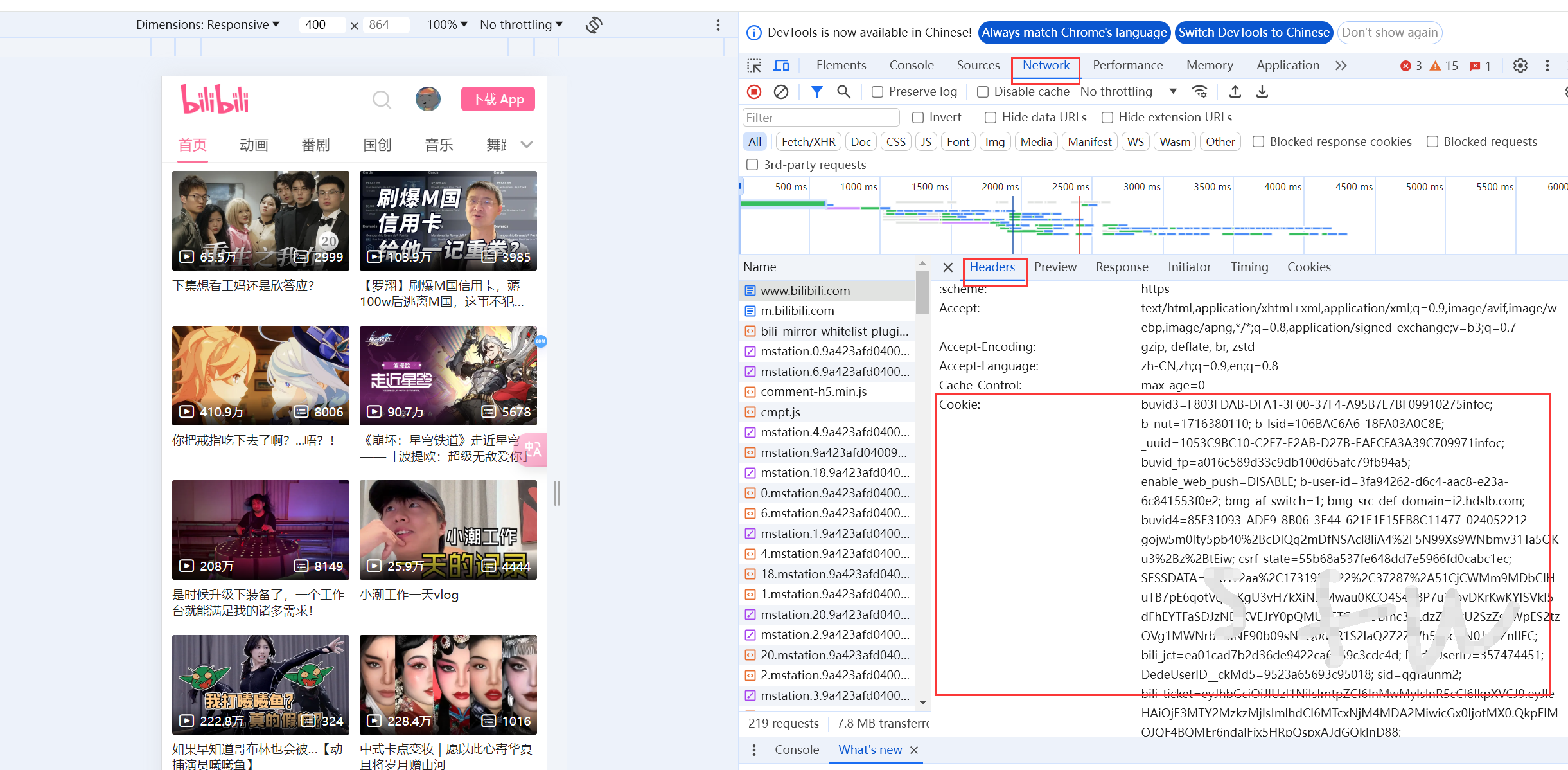1568x770 pixels.
Task: Export HAR file download icon
Action: point(1262,92)
